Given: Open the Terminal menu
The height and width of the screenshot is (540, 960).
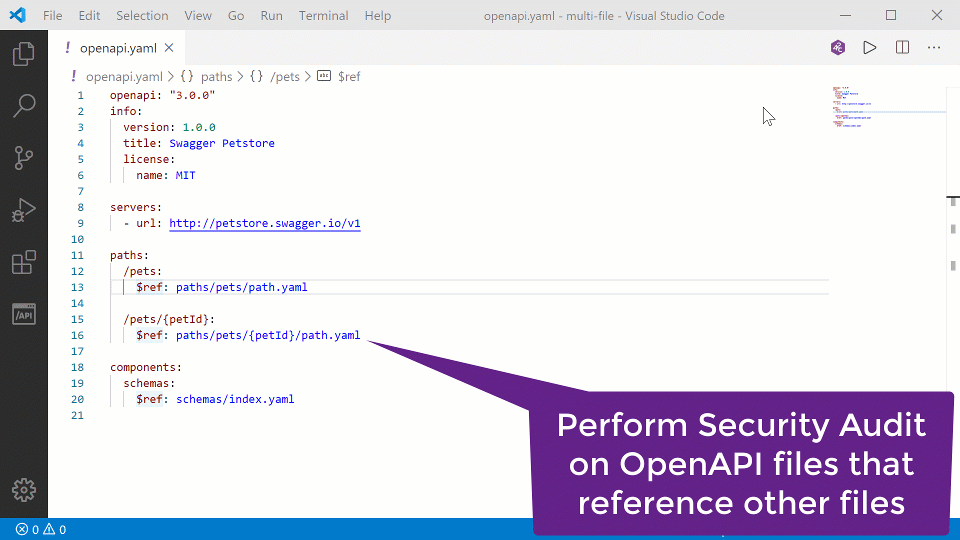Looking at the screenshot, I should point(324,16).
